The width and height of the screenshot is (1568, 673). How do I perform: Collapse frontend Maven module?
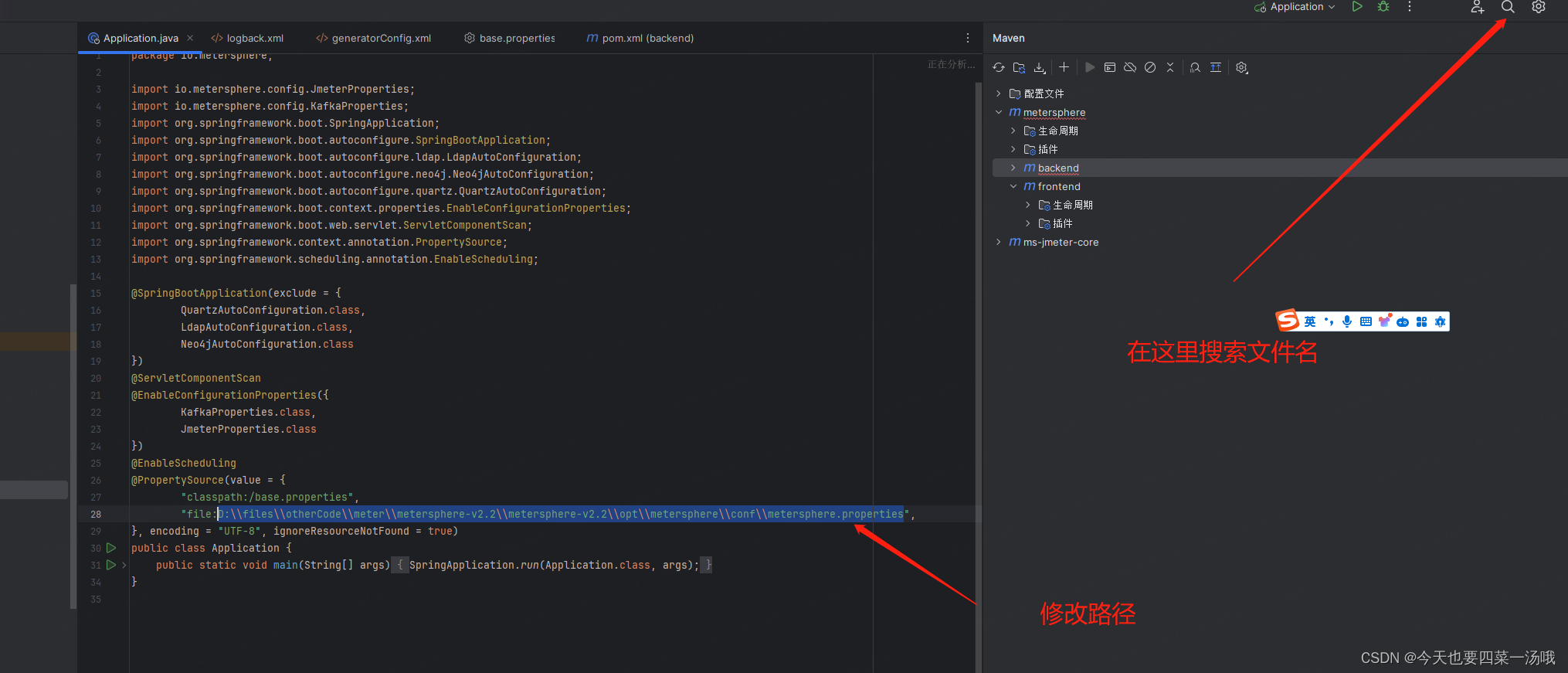(x=1013, y=186)
